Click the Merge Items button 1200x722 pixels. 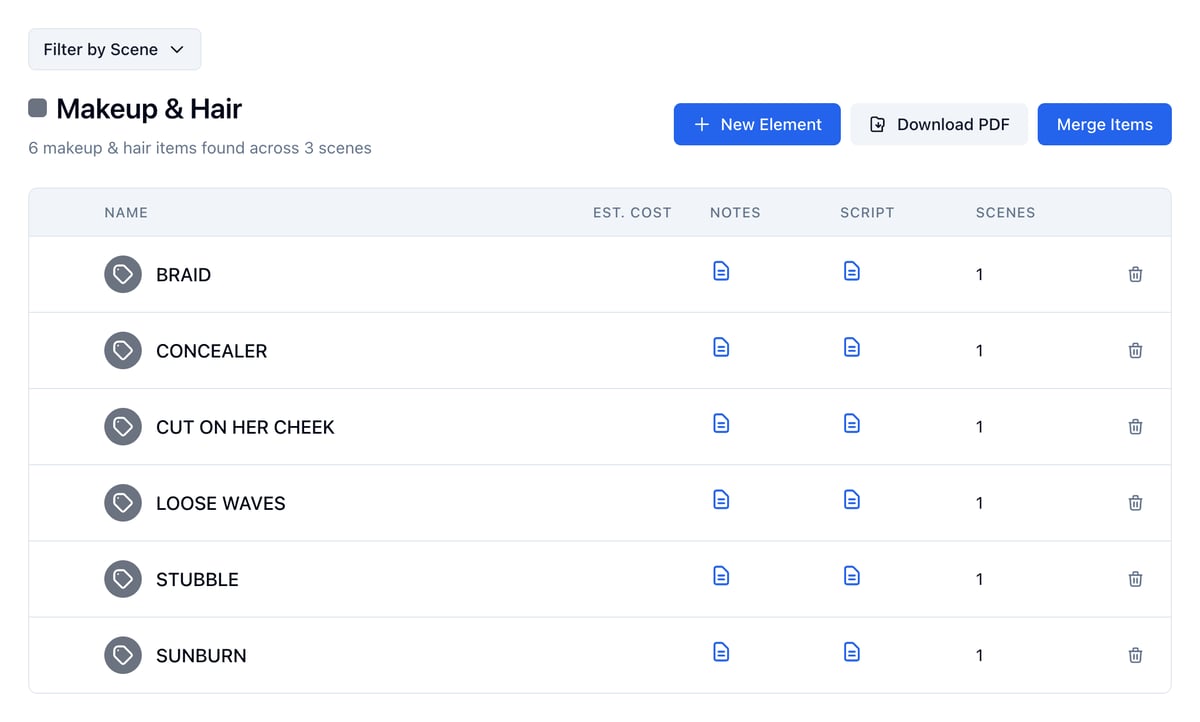coord(1105,124)
